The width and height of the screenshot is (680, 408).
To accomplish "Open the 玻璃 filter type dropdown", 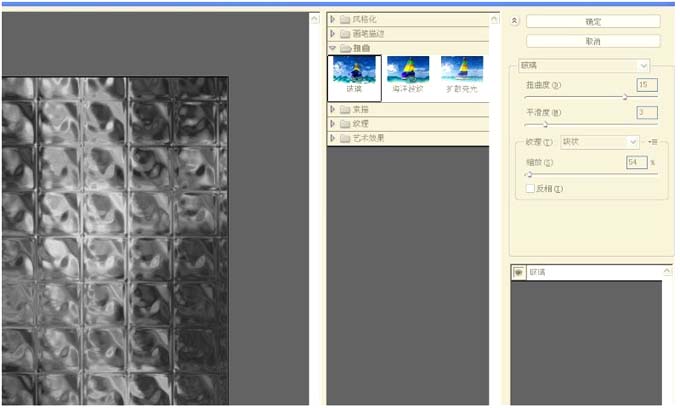I will click(x=584, y=65).
